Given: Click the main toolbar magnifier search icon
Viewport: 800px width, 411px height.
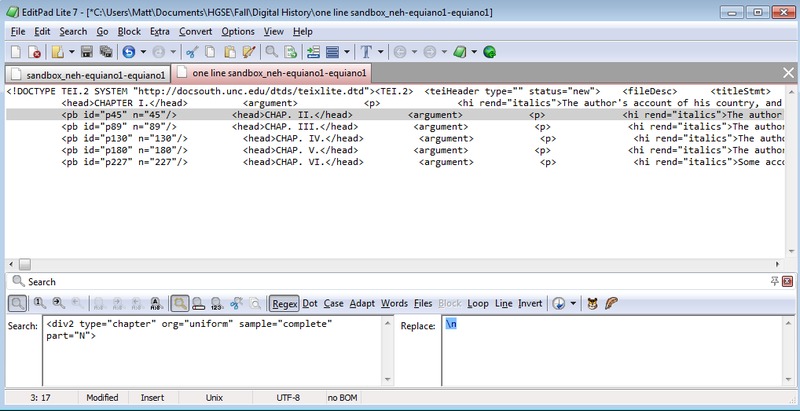Looking at the screenshot, I should (271, 52).
